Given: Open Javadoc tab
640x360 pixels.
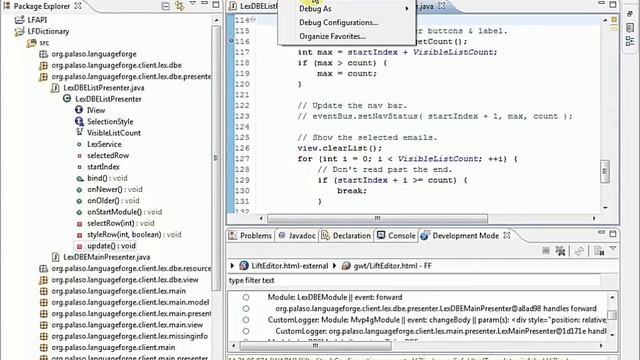Looking at the screenshot, I should pyautogui.click(x=297, y=236).
